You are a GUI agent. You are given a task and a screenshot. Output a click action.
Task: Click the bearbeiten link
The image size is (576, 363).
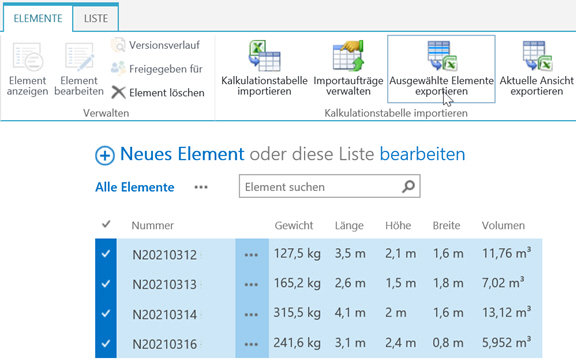point(422,154)
